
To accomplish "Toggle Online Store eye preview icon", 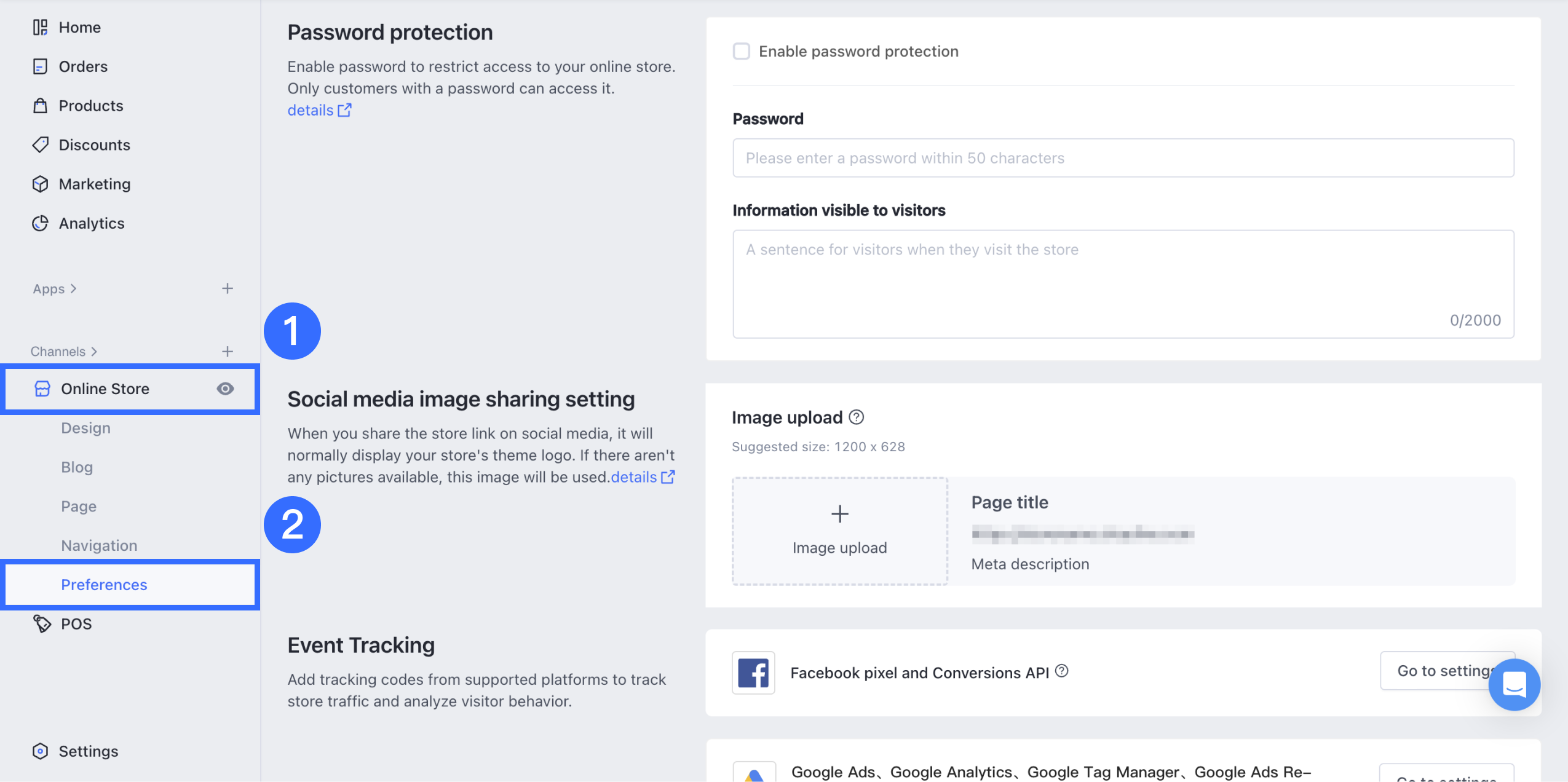I will tap(225, 389).
